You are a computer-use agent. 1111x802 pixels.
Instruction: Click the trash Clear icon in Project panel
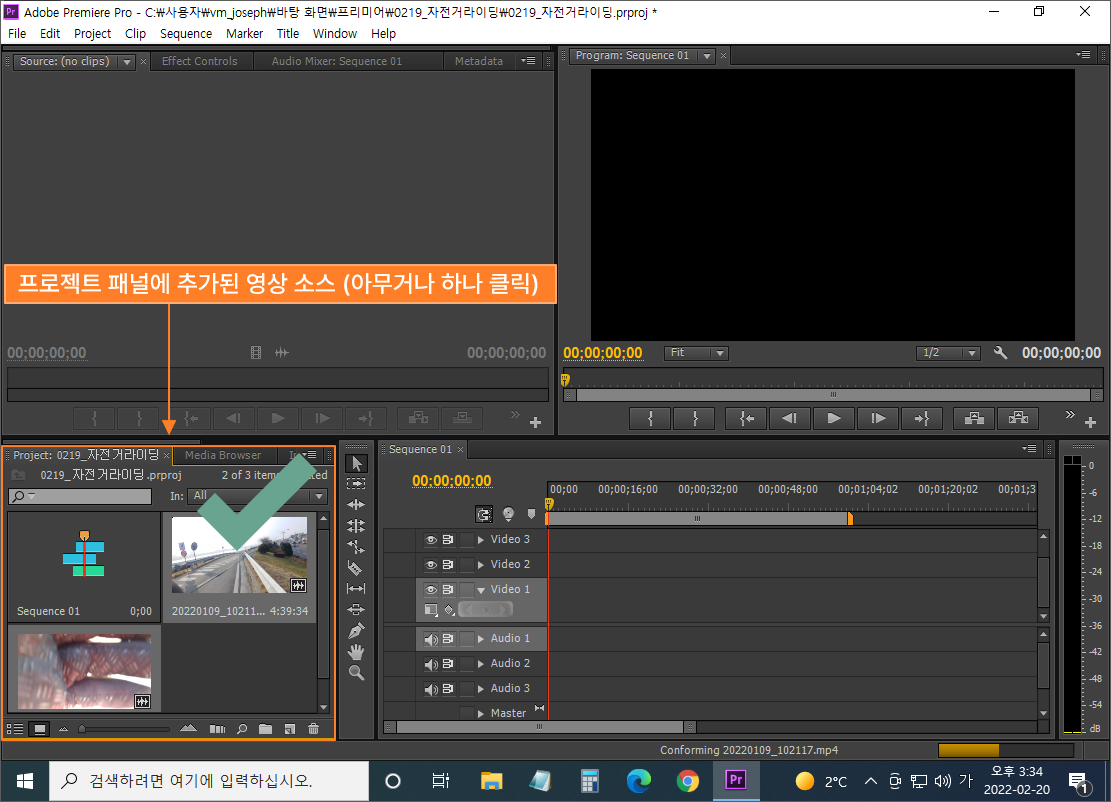[314, 729]
